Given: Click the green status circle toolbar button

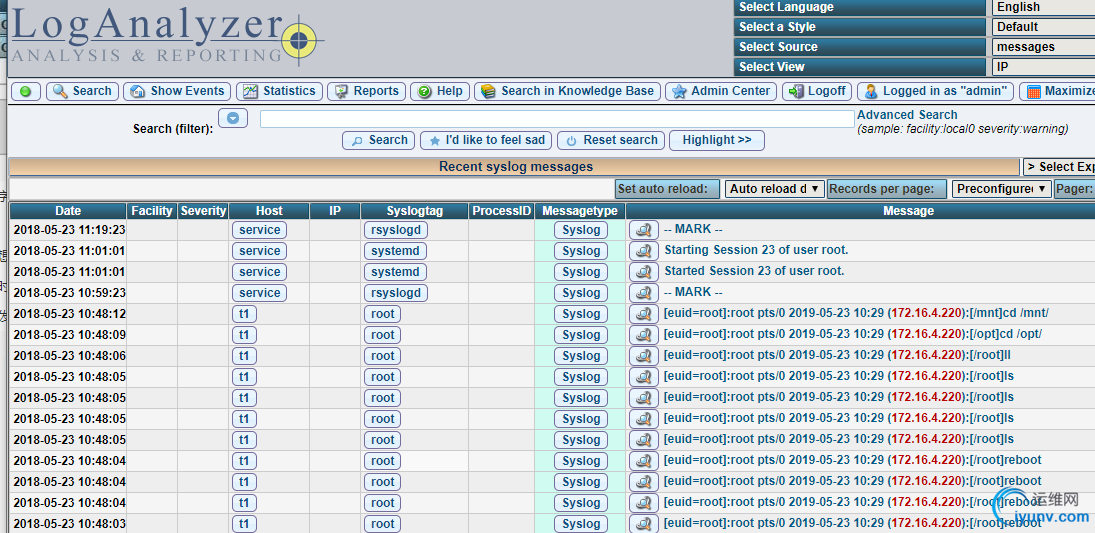Looking at the screenshot, I should [x=26, y=92].
